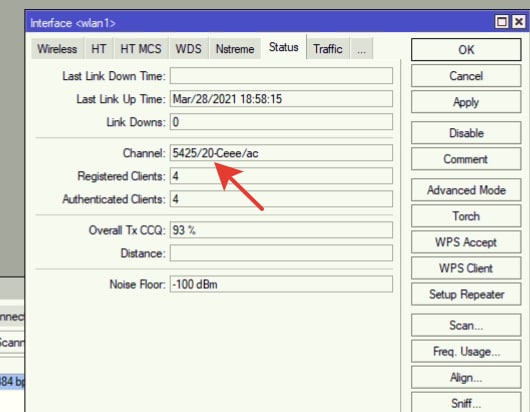The height and width of the screenshot is (412, 530).
Task: Open the Nstreme tab
Action: click(235, 49)
